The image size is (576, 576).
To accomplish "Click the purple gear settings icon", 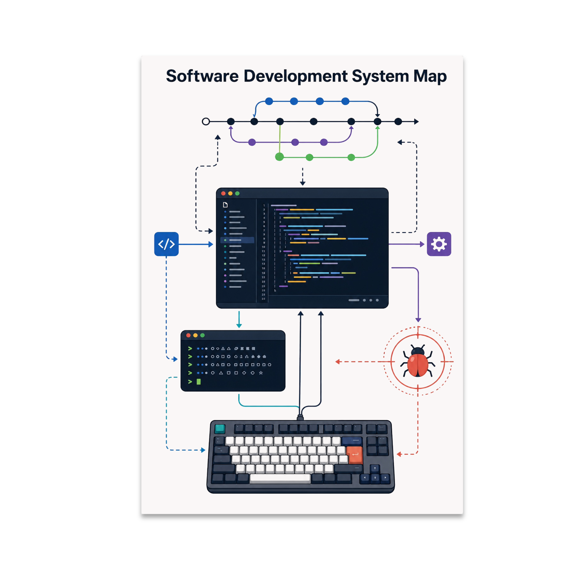I will point(439,244).
